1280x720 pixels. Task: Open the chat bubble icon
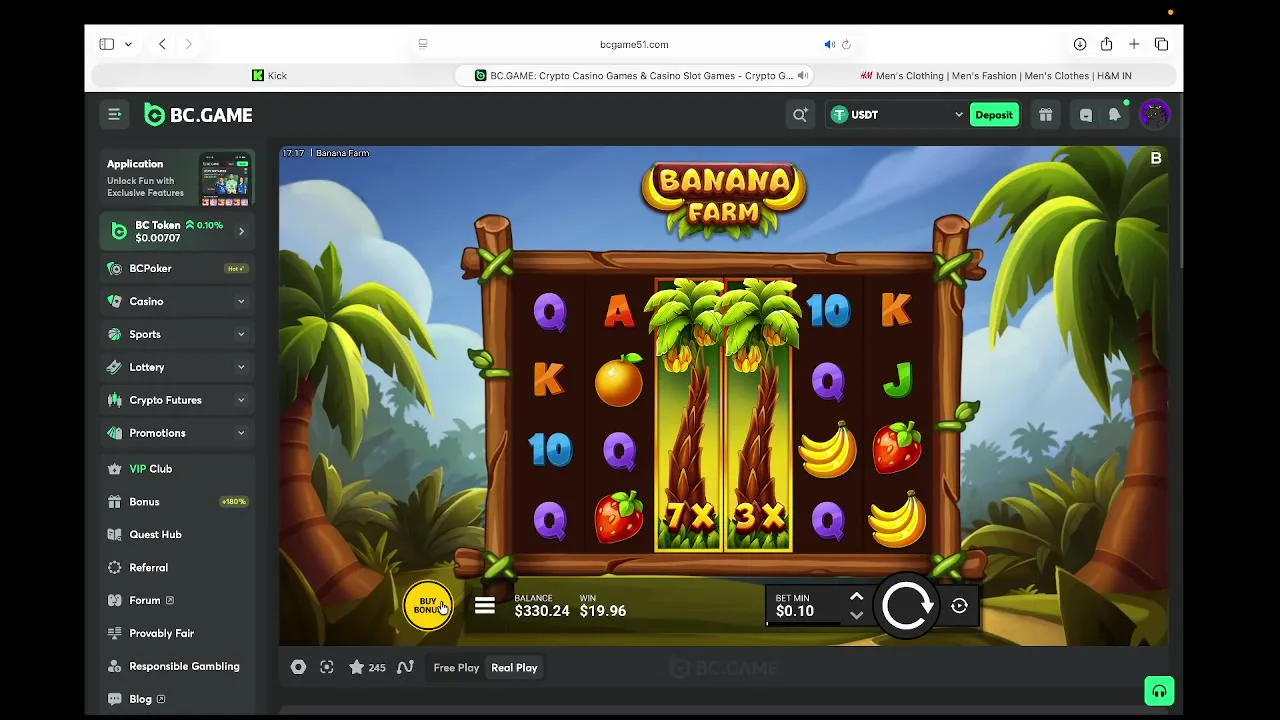(1086, 115)
